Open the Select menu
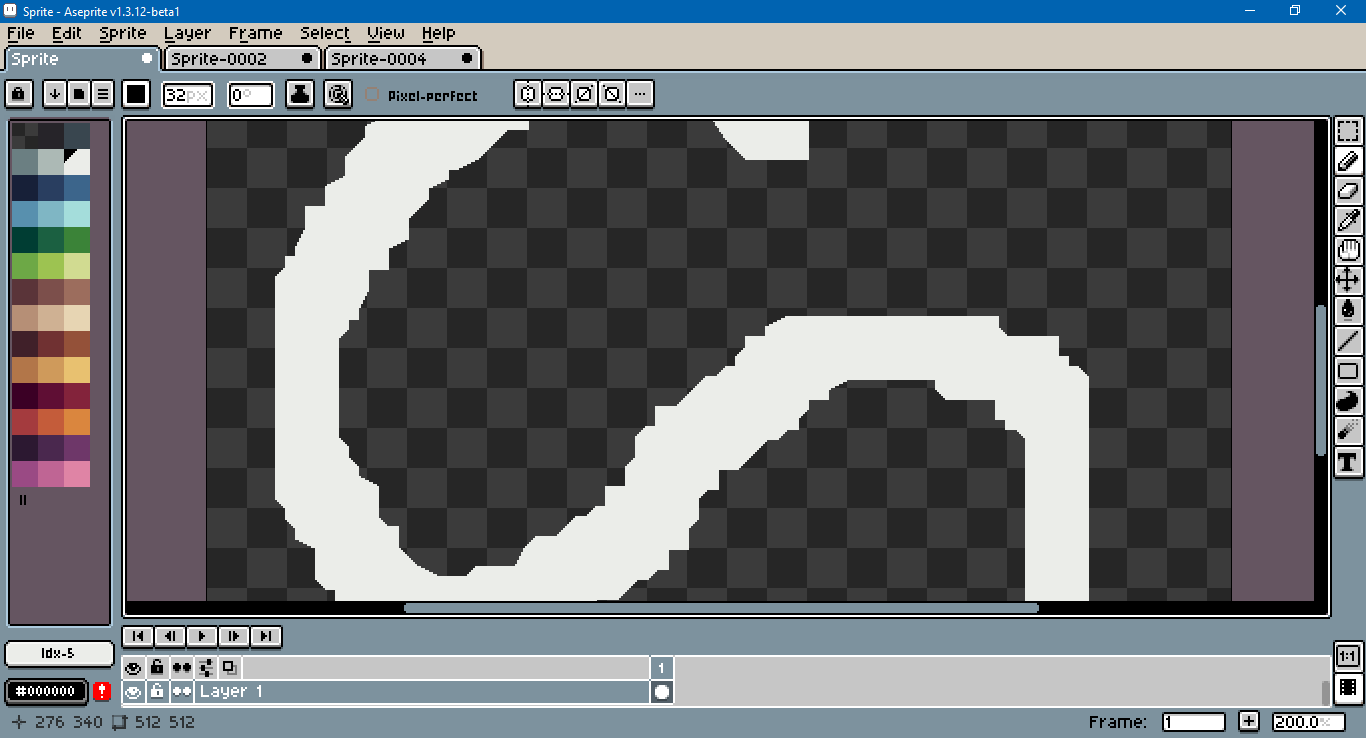This screenshot has height=738, width=1366. click(325, 33)
